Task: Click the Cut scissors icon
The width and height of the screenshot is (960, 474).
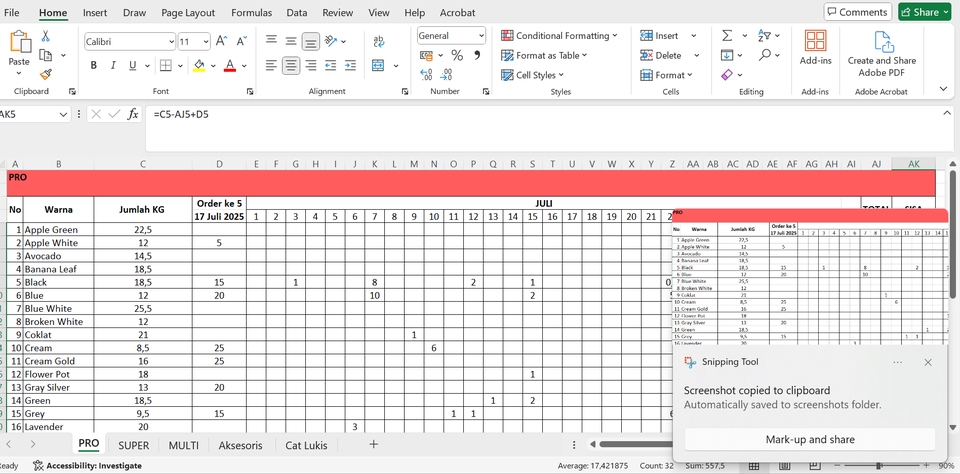Action: (45, 36)
